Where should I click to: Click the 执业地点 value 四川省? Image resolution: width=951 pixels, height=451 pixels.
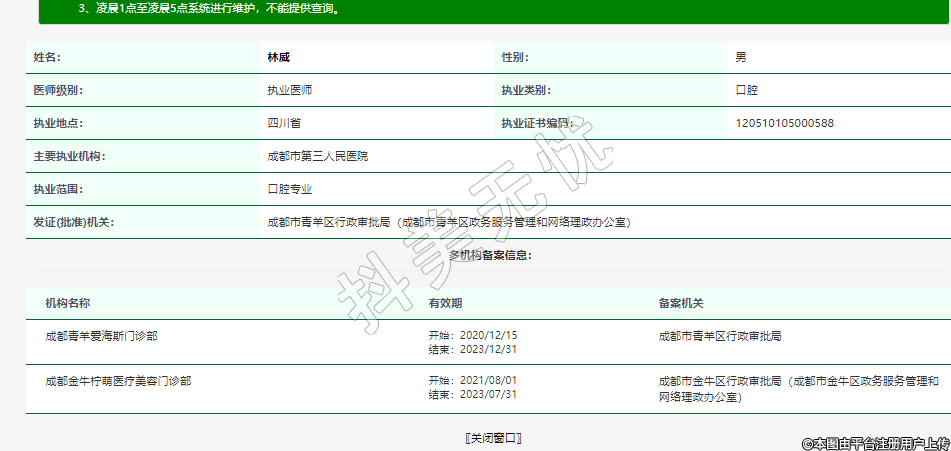coord(283,123)
